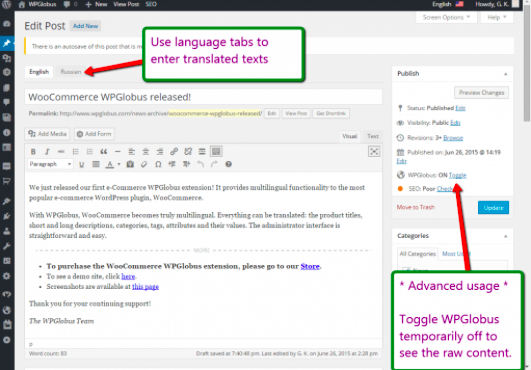Browse post revisions
Image resolution: width=531 pixels, height=370 pixels.
(453, 138)
